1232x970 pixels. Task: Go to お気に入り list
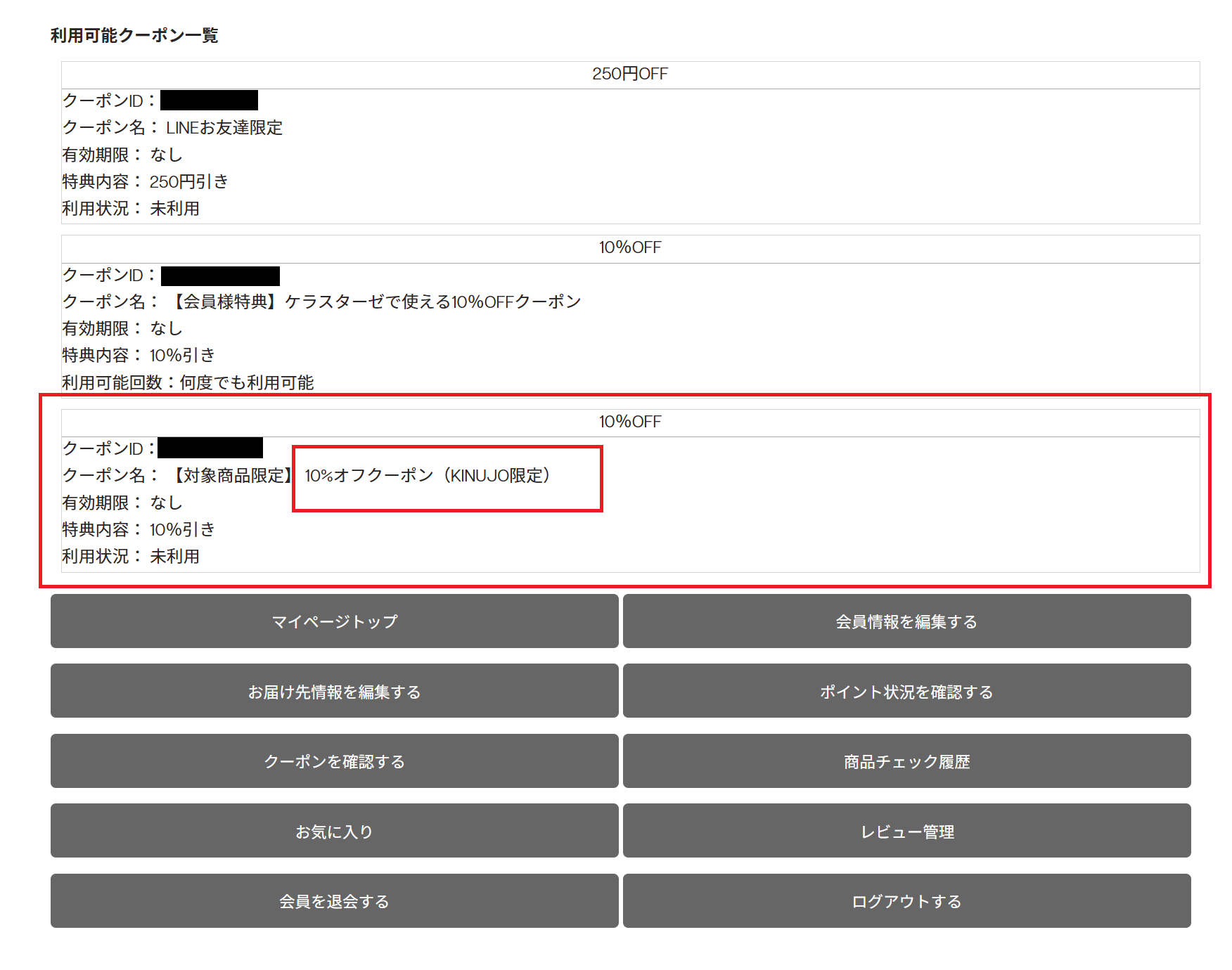[x=334, y=832]
